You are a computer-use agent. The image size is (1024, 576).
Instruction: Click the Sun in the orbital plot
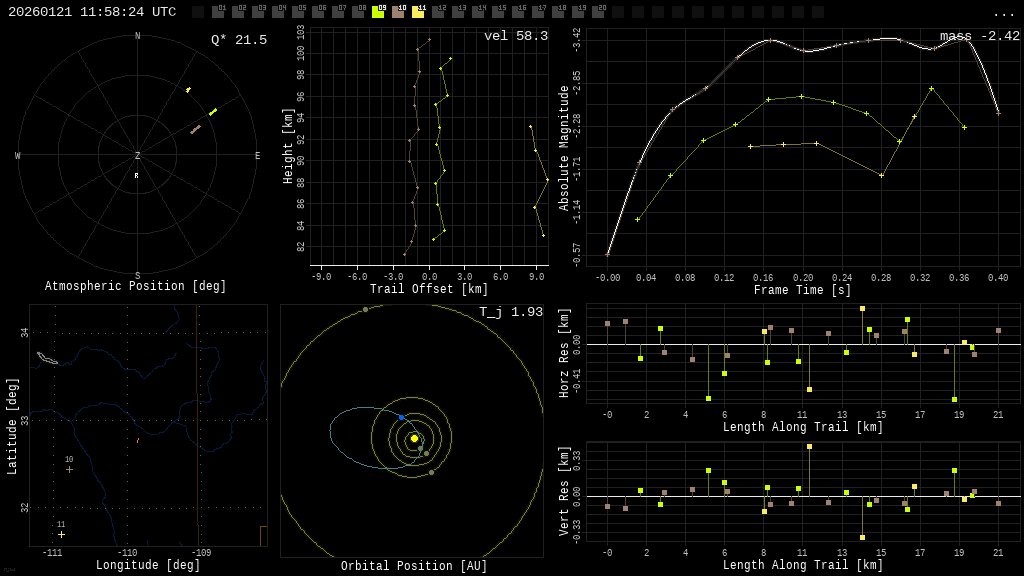click(414, 438)
